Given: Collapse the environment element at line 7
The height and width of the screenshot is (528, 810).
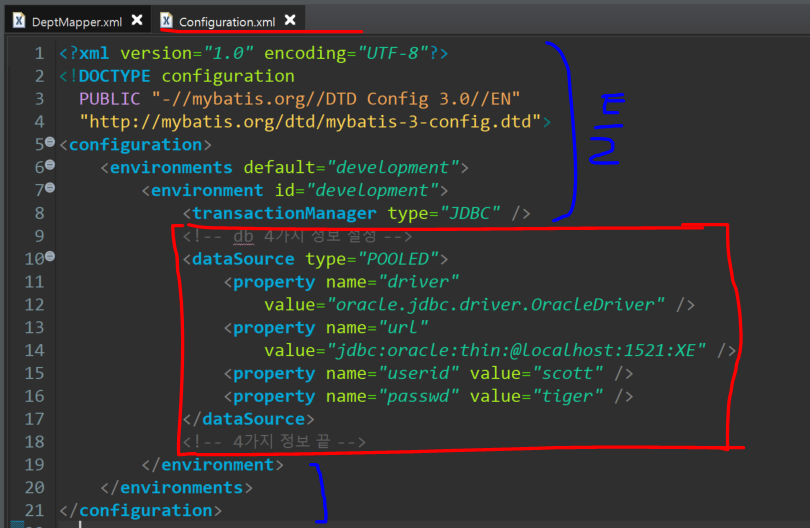Looking at the screenshot, I should tap(50, 188).
